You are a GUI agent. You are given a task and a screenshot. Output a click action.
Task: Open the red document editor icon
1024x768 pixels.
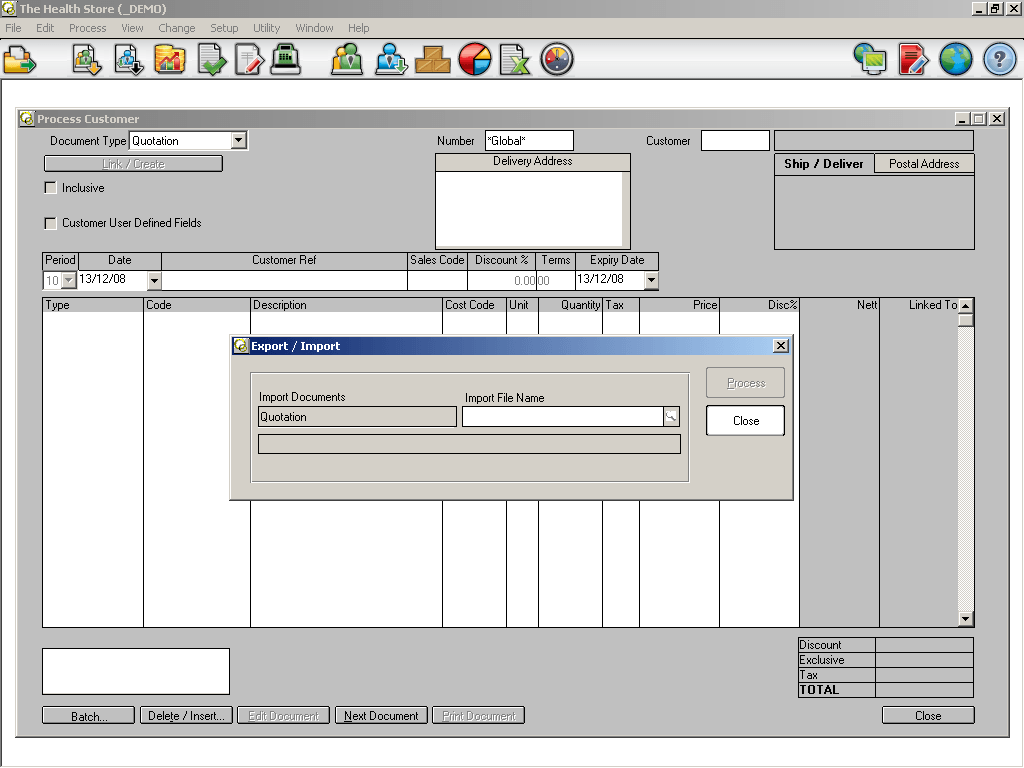(911, 59)
